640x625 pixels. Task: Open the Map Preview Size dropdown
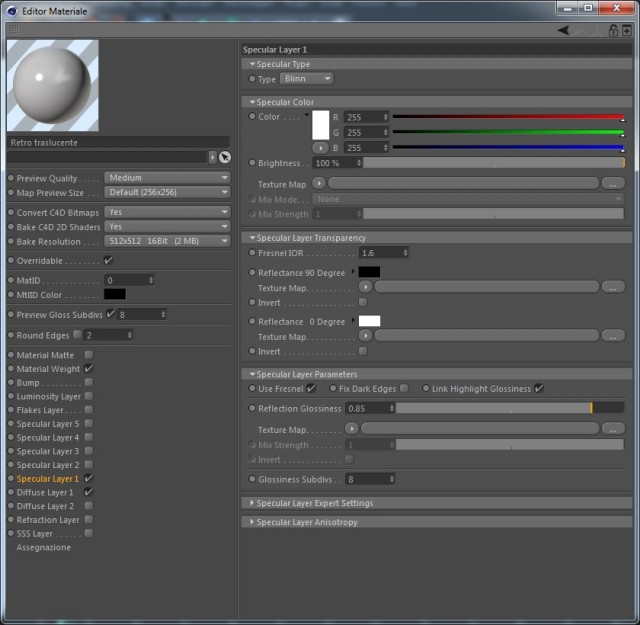167,192
